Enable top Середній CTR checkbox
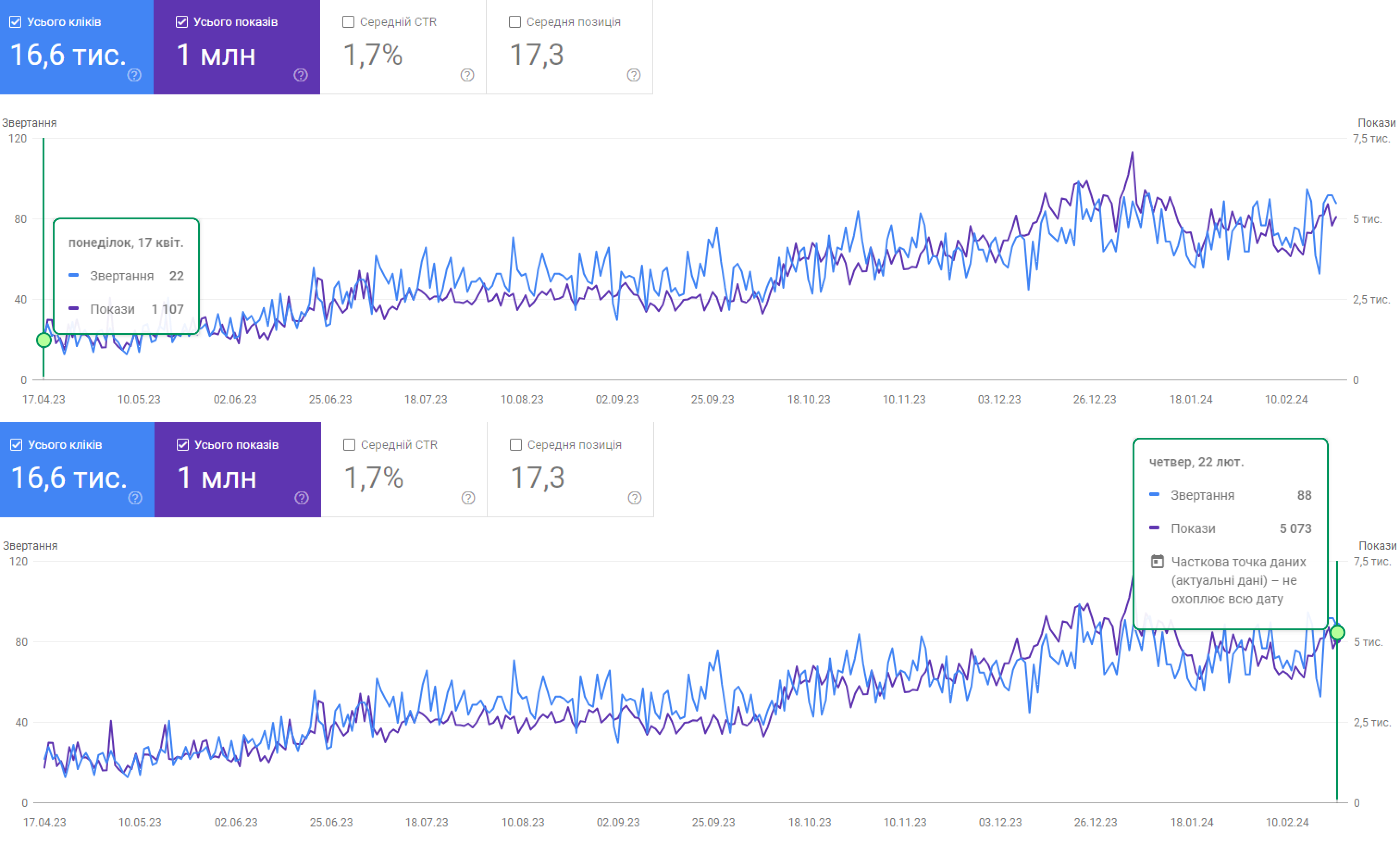Screen dimensions: 1400x844 [x=348, y=22]
